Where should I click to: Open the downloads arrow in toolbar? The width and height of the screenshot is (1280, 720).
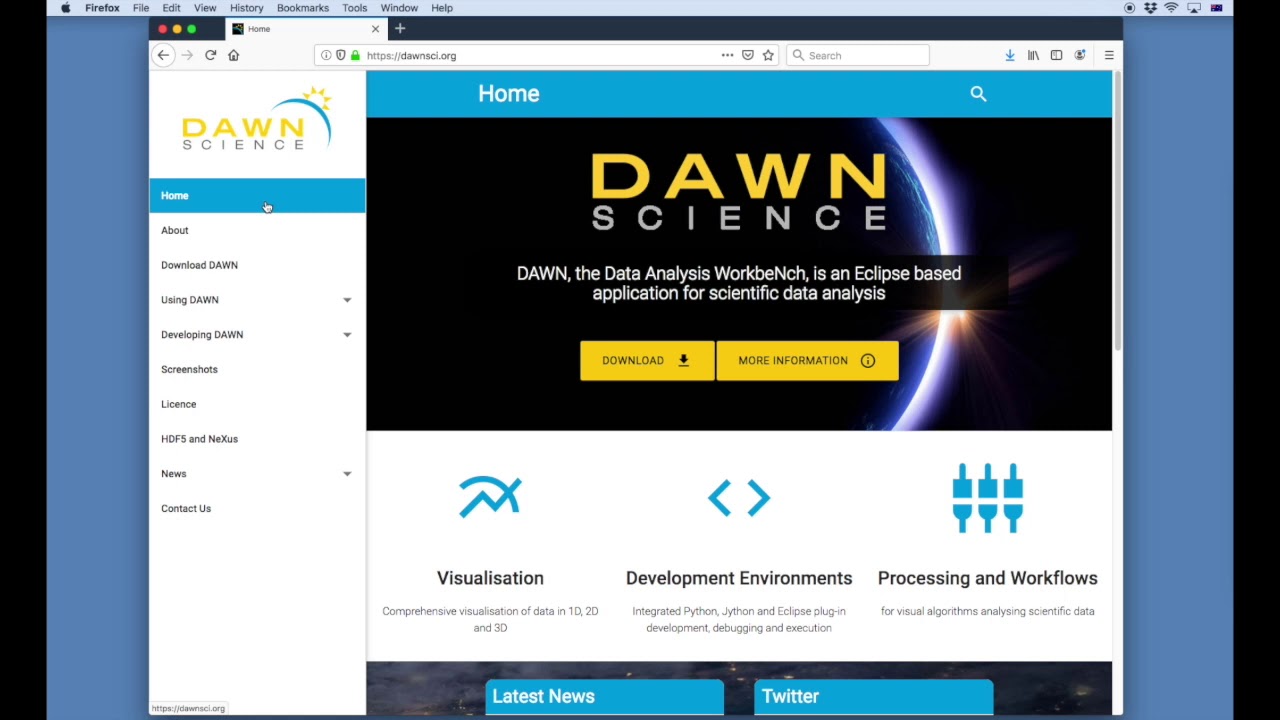pyautogui.click(x=1010, y=55)
